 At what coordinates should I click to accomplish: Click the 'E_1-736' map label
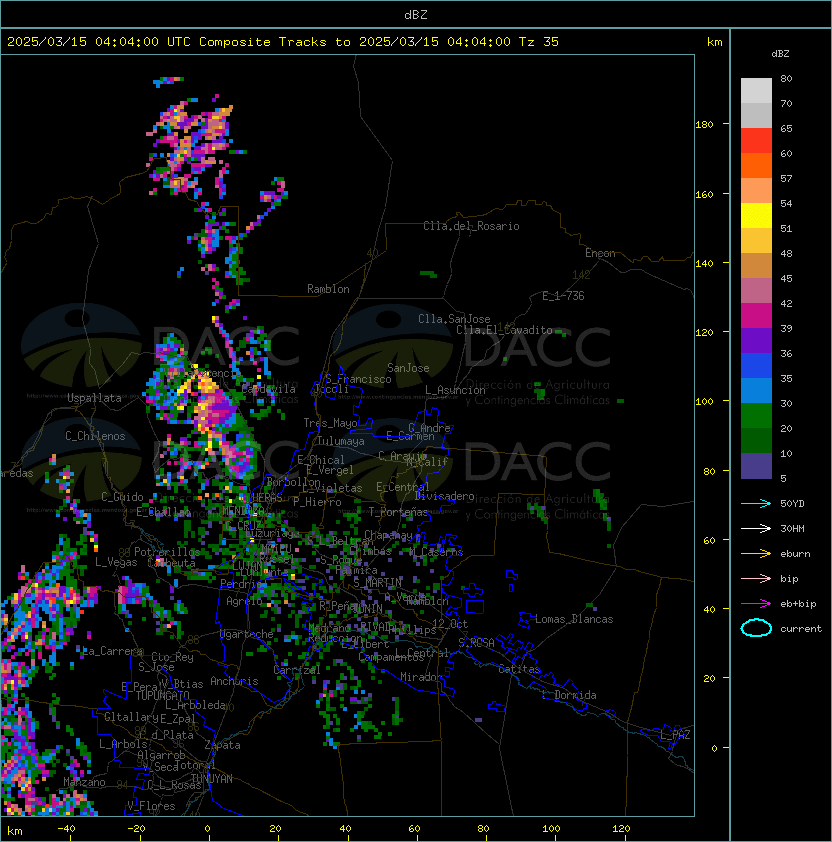pos(563,296)
